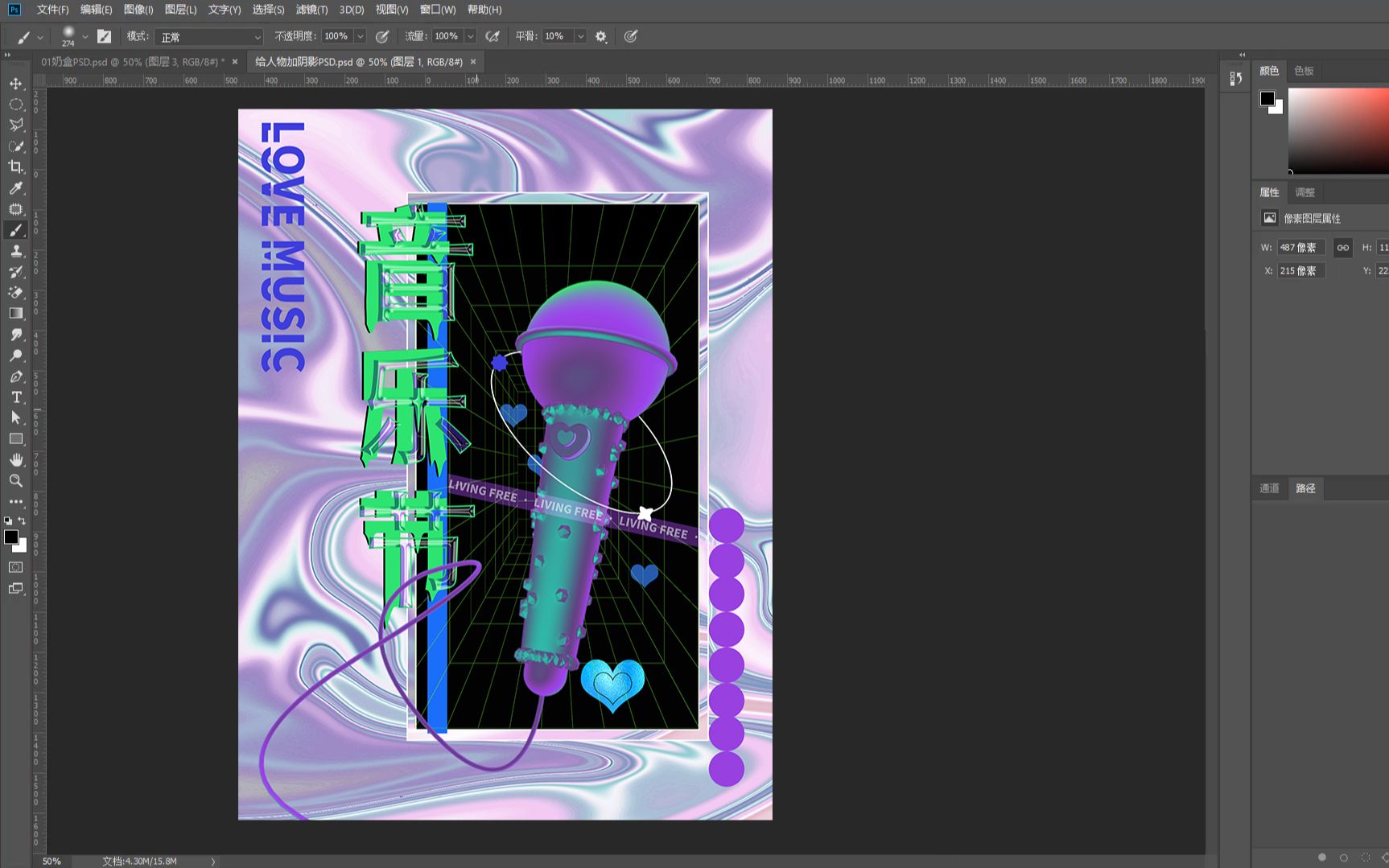Select the Frame/Patch tool below Eyedropper
This screenshot has width=1389, height=868.
[x=16, y=209]
